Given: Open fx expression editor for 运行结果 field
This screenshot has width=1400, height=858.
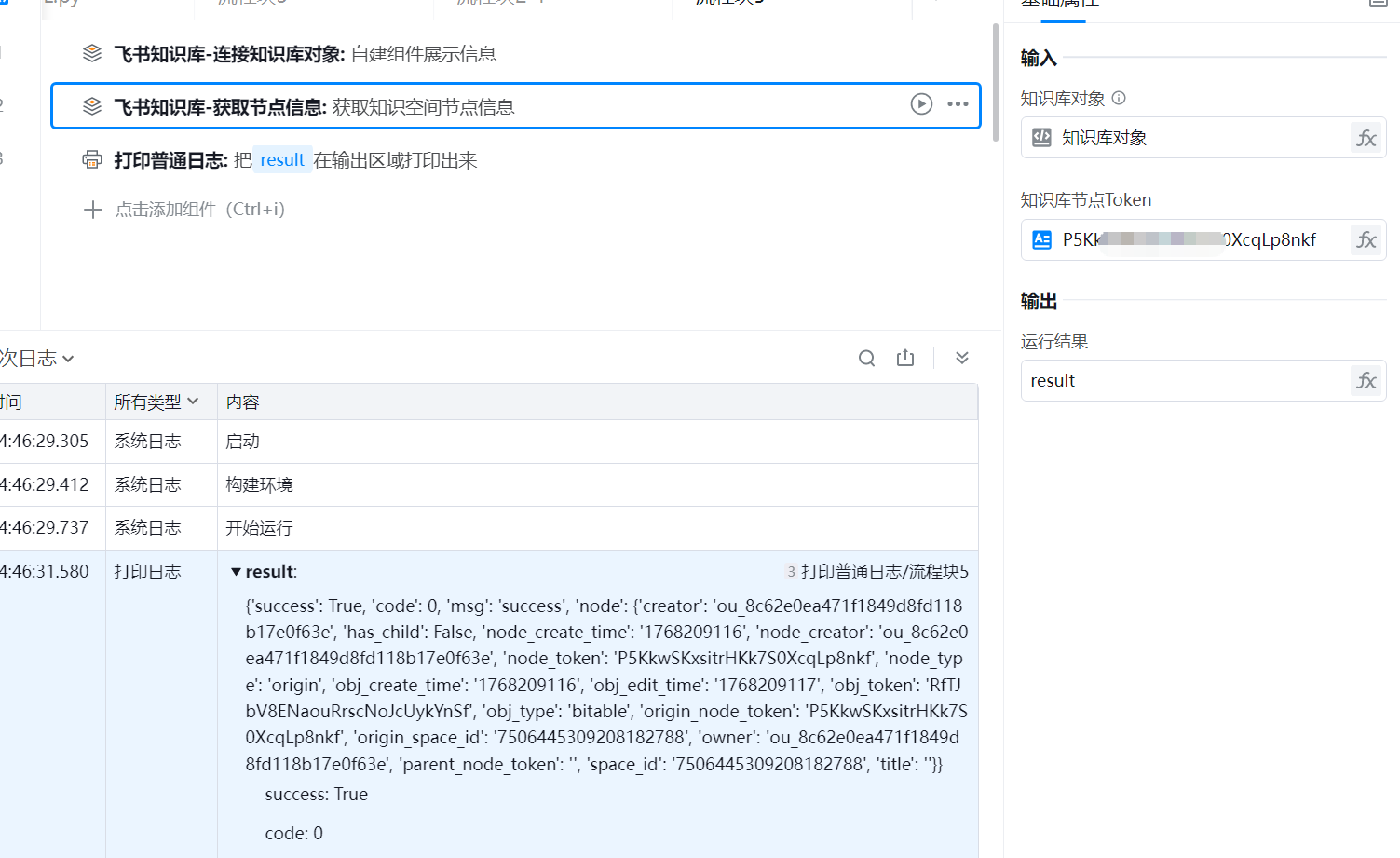Looking at the screenshot, I should tap(1366, 381).
